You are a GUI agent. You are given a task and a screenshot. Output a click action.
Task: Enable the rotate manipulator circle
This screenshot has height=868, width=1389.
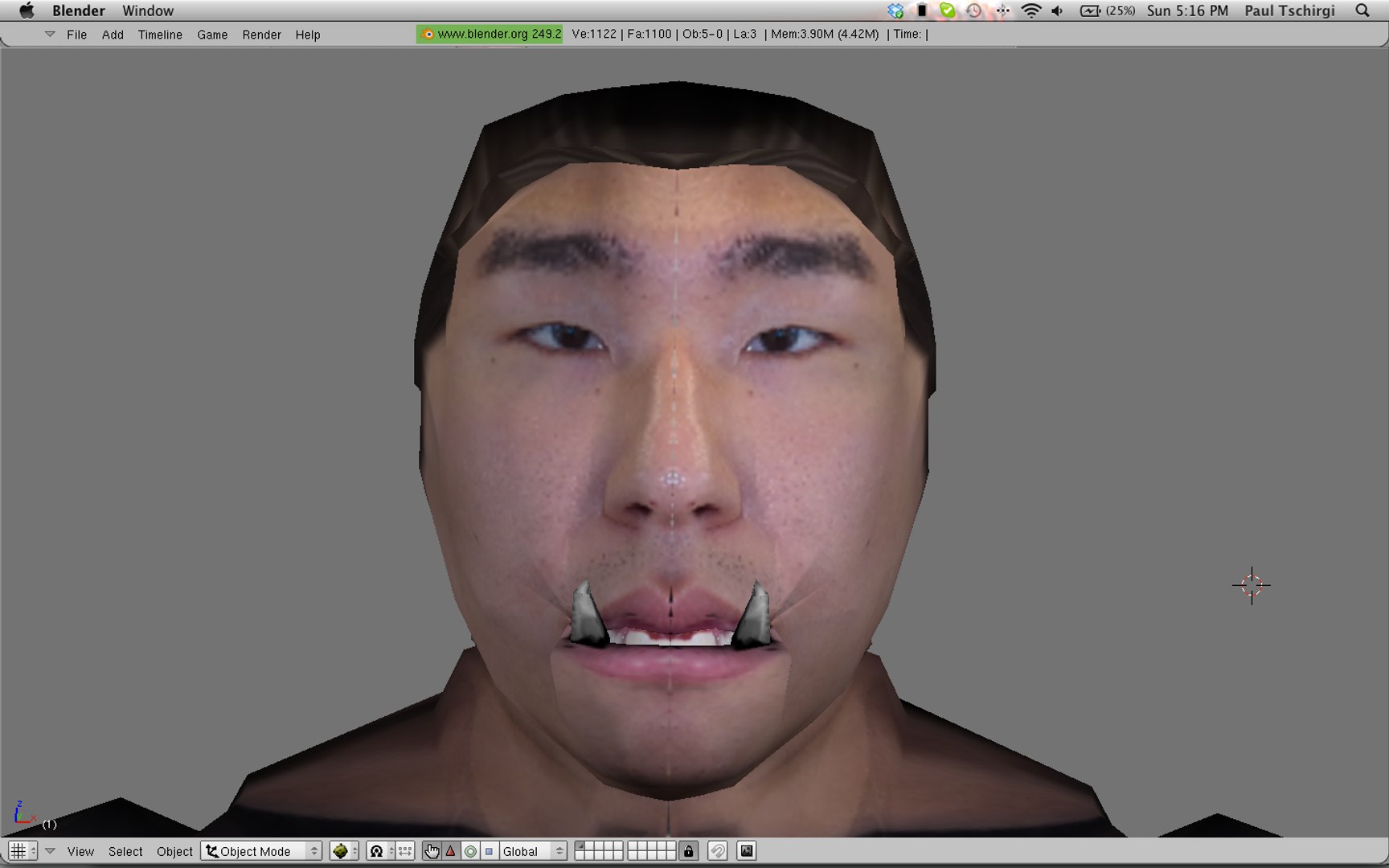click(470, 851)
